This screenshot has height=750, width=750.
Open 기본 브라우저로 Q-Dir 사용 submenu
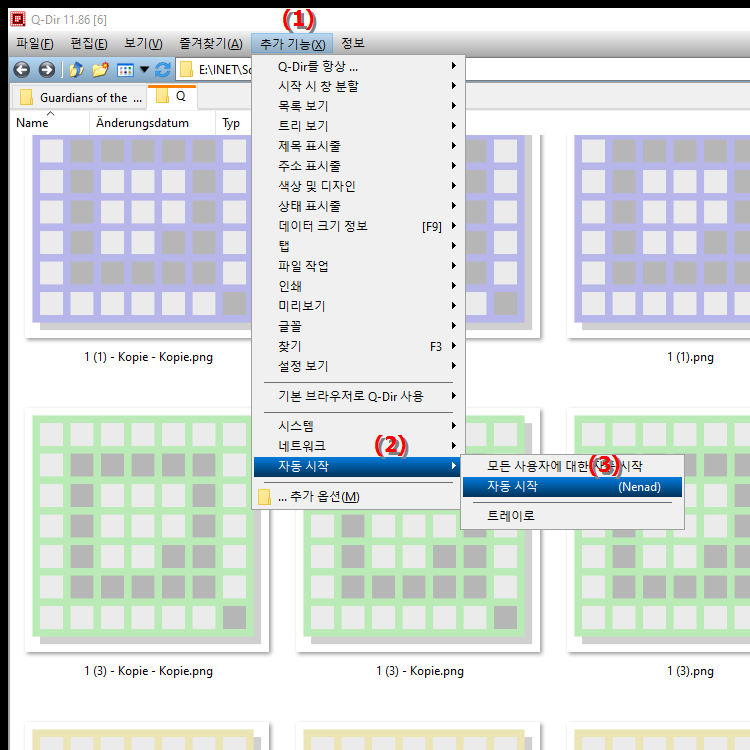point(358,397)
